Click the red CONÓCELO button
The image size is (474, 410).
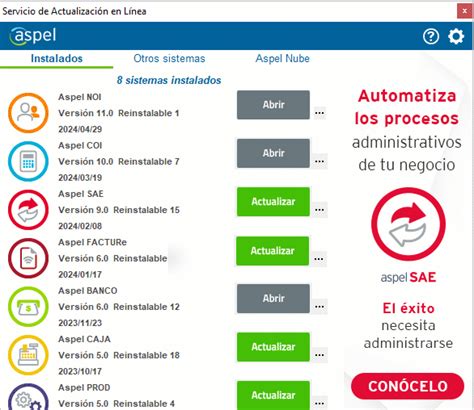[x=407, y=386]
